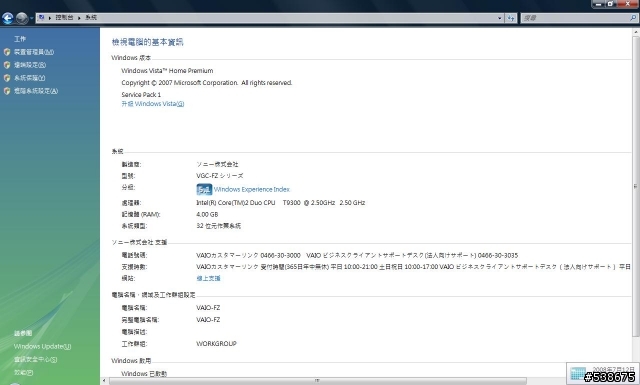Open the Windows Experience Index link
640x385 pixels.
[x=252, y=189]
